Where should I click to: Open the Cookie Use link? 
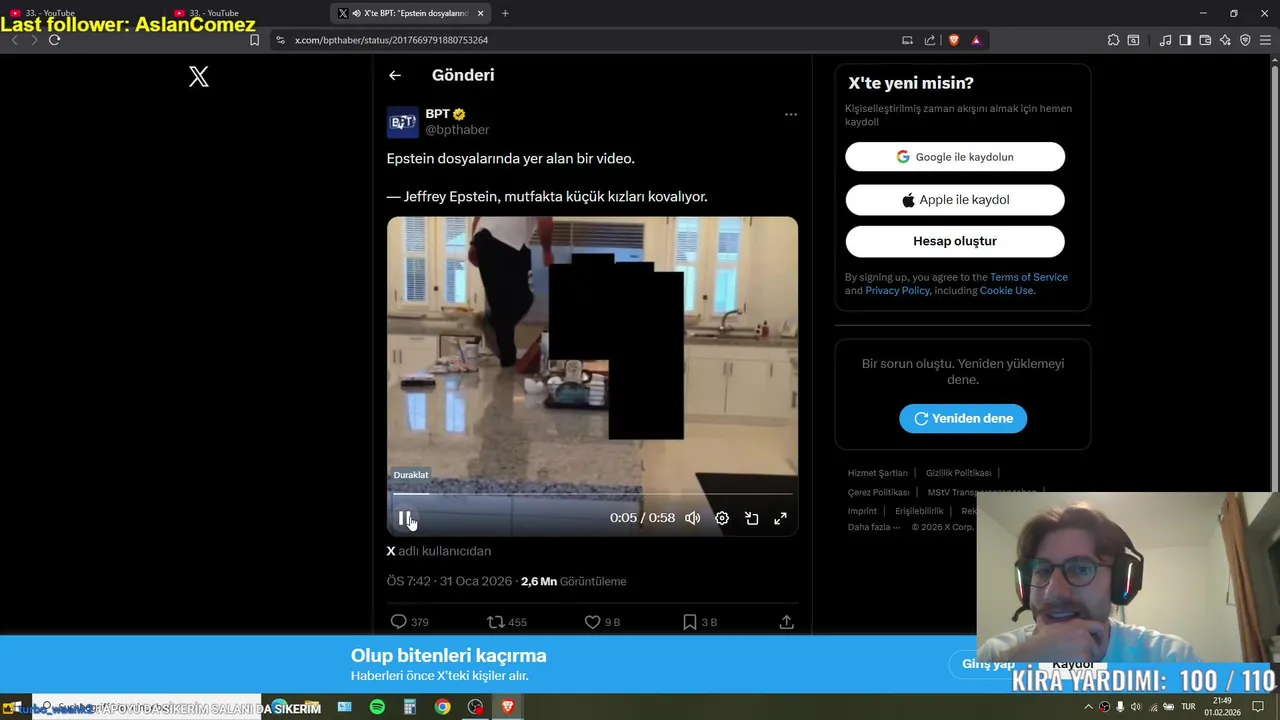[x=1006, y=291]
